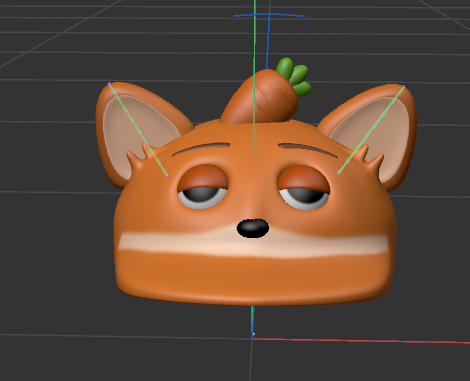
Task: Select the right upper eyelid
Action: [303, 179]
